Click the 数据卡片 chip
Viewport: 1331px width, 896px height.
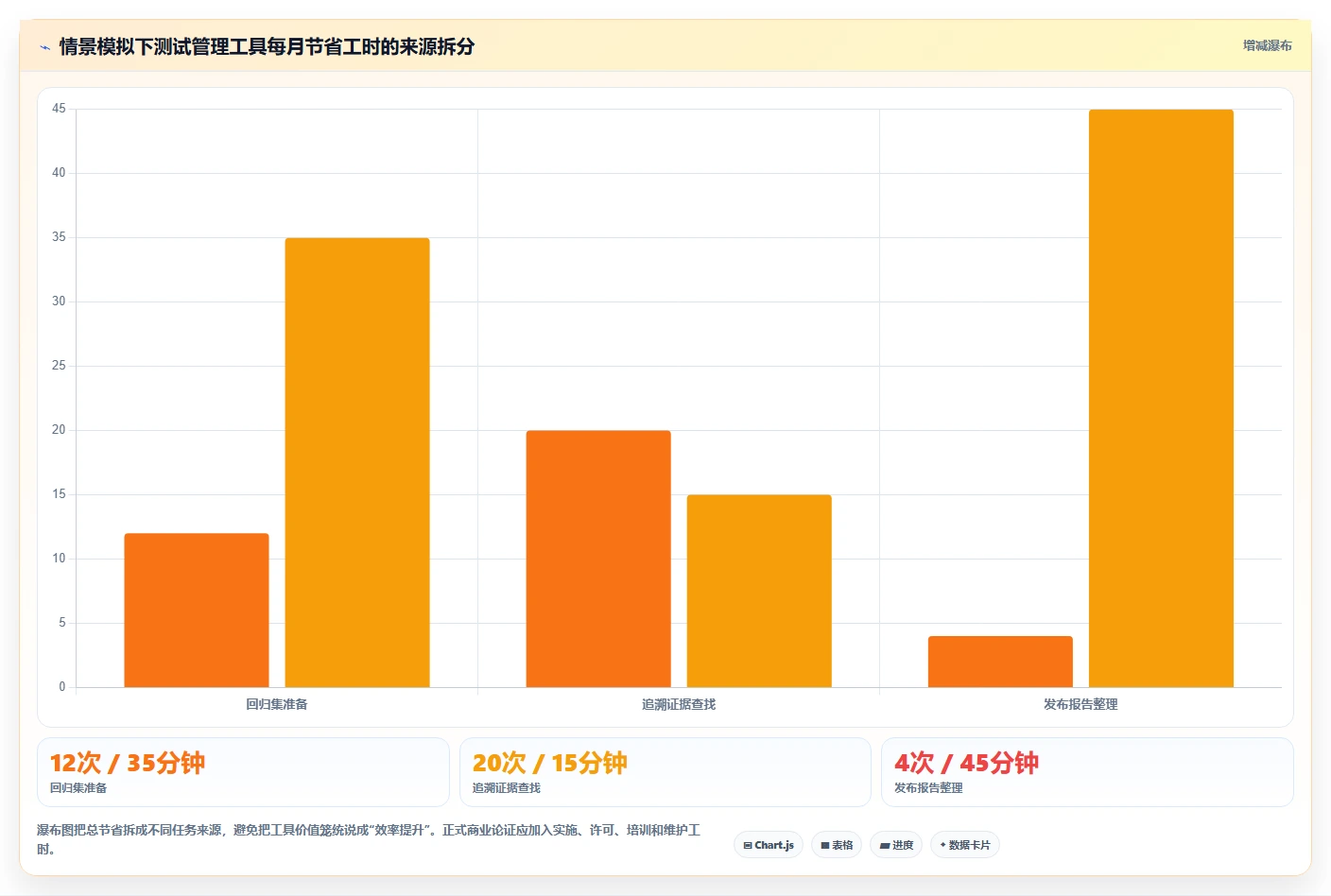[965, 845]
